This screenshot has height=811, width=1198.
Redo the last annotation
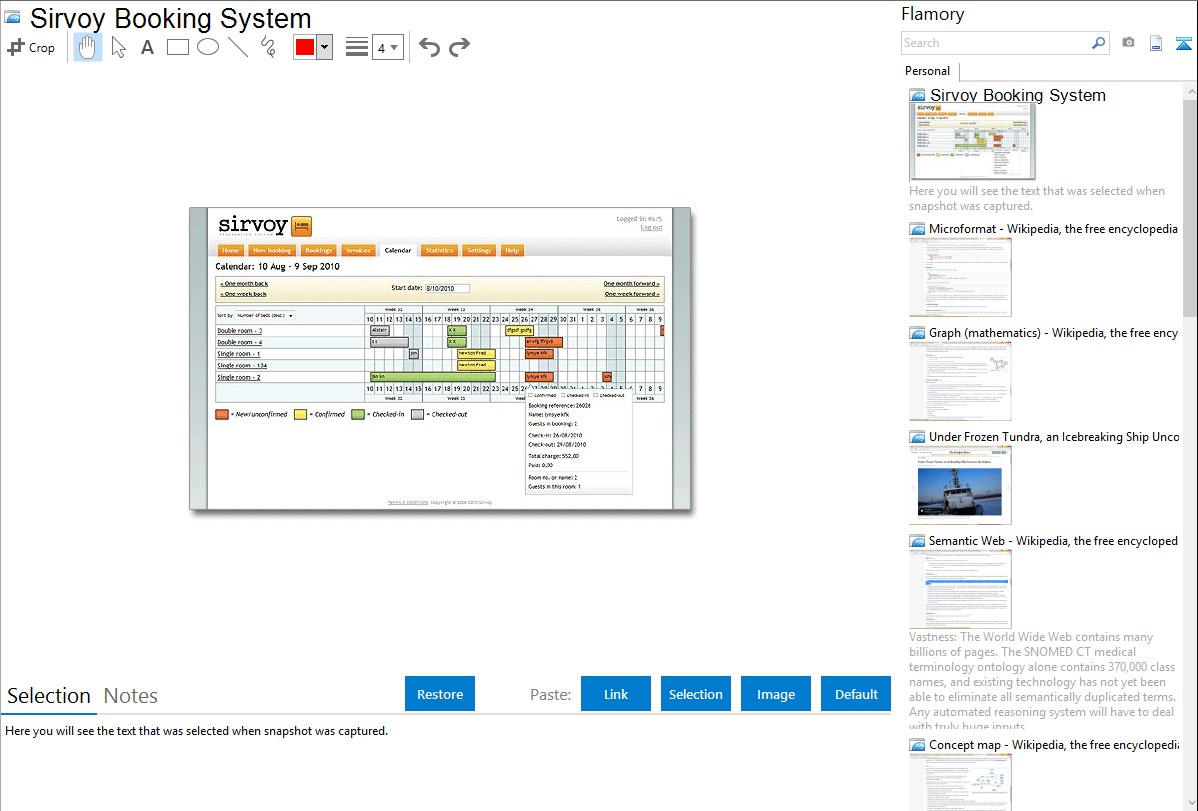[x=459, y=47]
